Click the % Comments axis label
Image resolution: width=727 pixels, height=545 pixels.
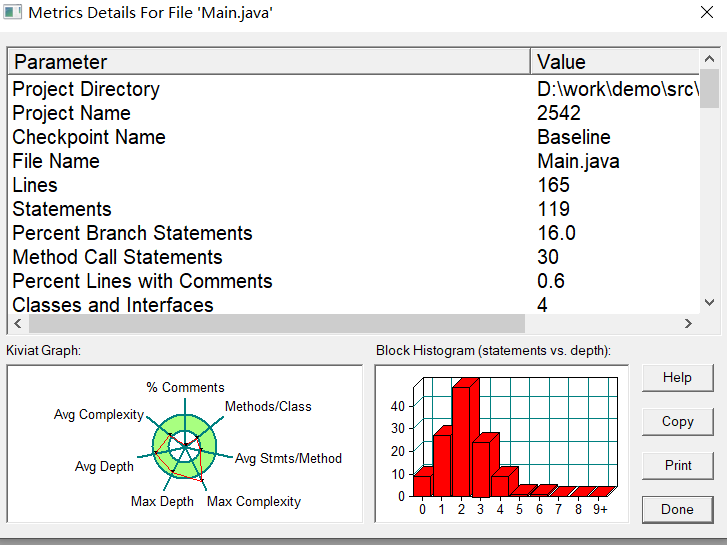(x=185, y=387)
